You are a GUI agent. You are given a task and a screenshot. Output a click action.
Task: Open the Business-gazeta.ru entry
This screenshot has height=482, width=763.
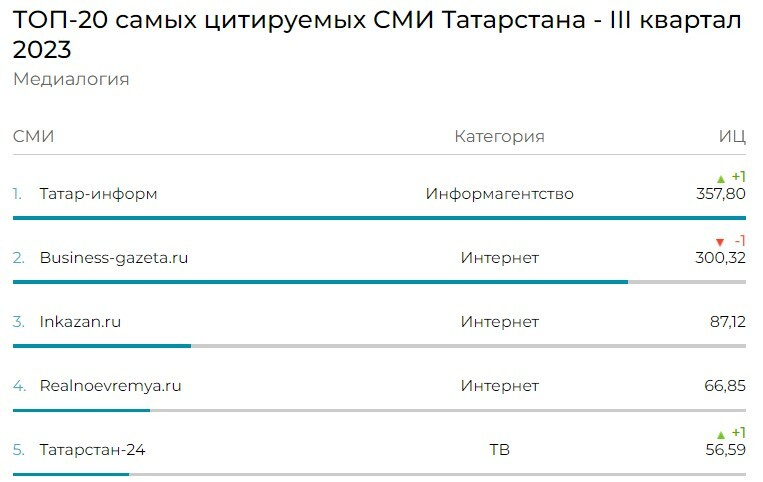113,258
